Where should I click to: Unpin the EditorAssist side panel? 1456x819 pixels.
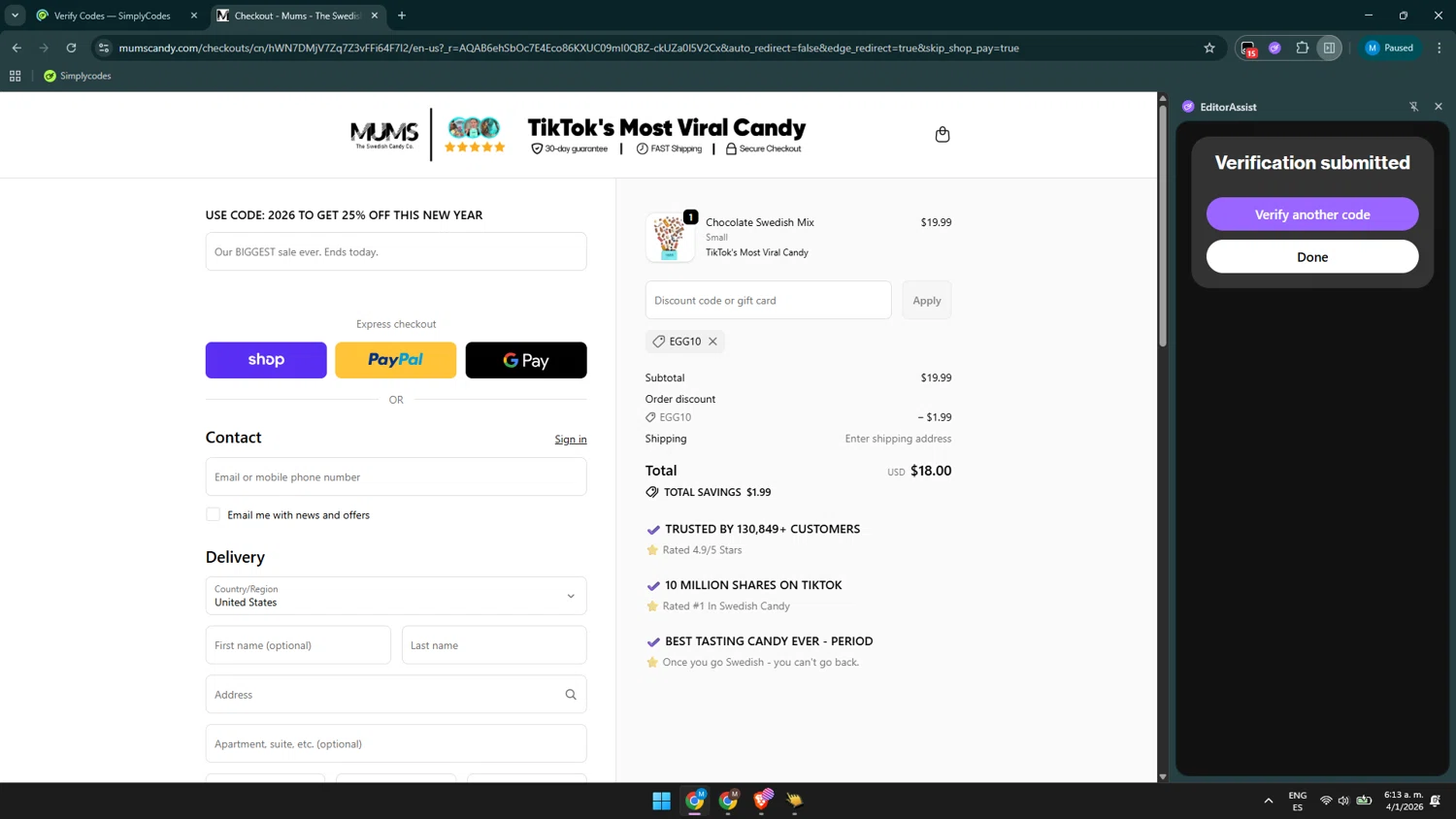coord(1413,107)
